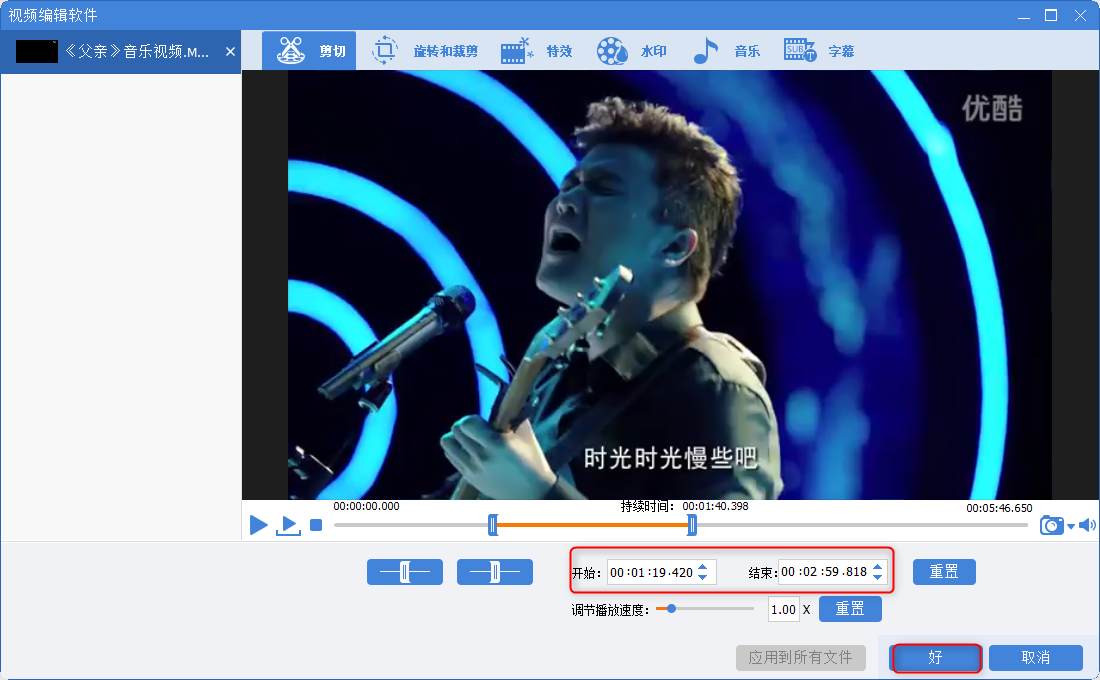Click the SUB subtitle icon
The width and height of the screenshot is (1100, 680).
pos(800,51)
